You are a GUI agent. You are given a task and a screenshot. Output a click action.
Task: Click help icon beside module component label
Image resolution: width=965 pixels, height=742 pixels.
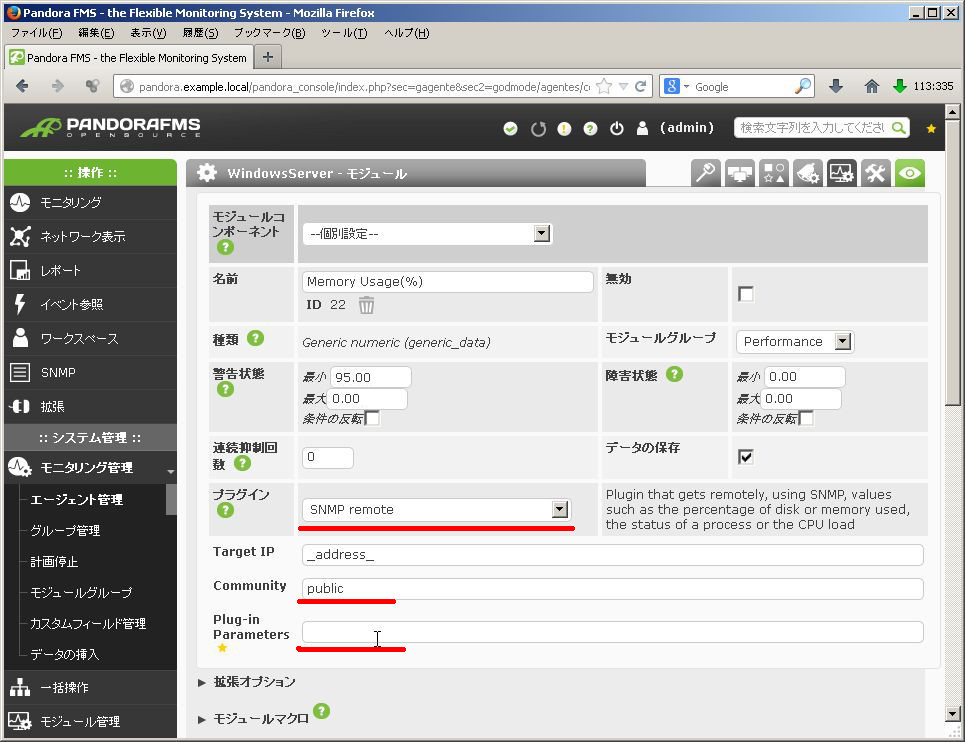(x=225, y=247)
